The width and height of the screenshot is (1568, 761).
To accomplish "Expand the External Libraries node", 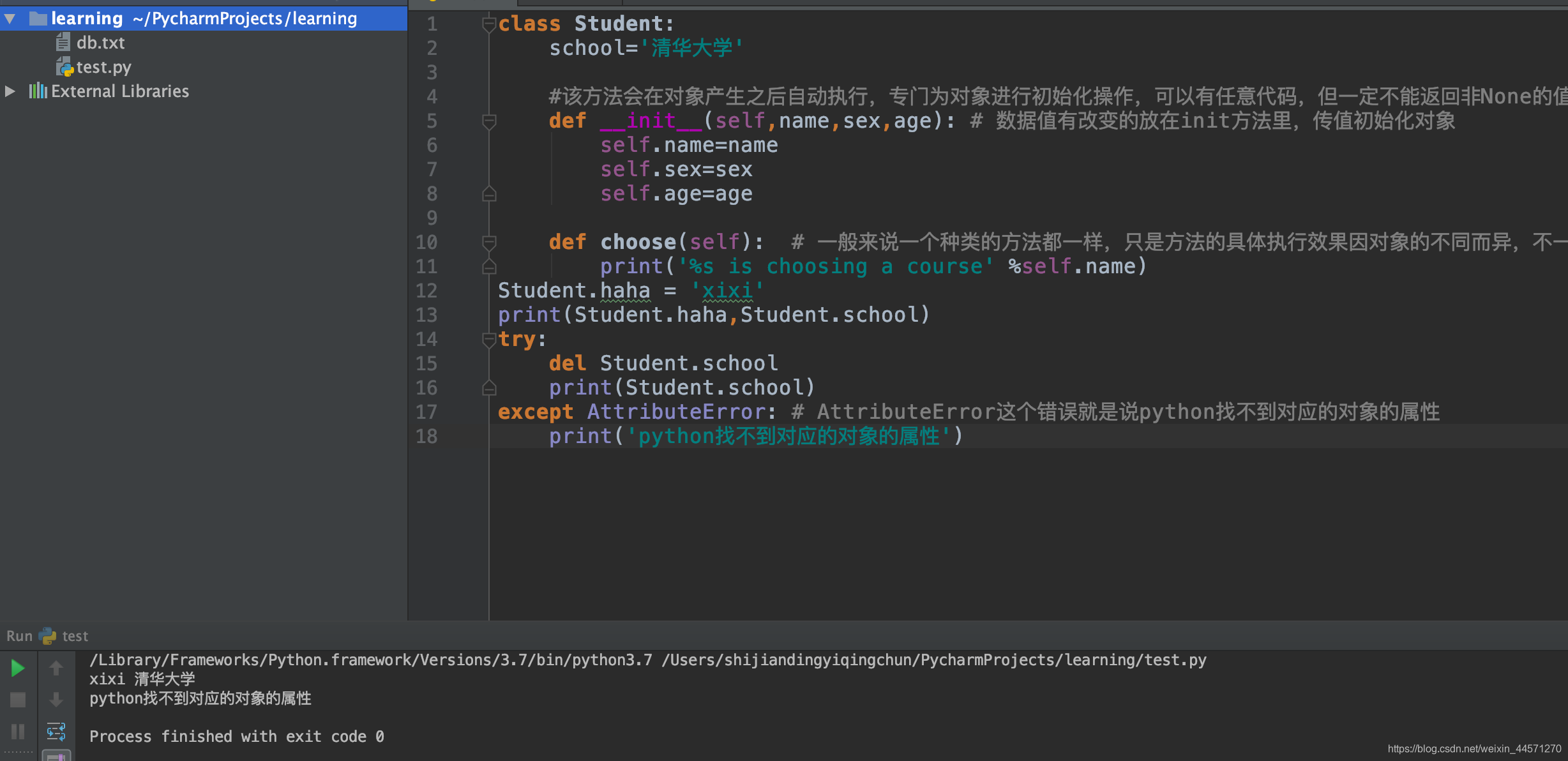I will [x=10, y=91].
